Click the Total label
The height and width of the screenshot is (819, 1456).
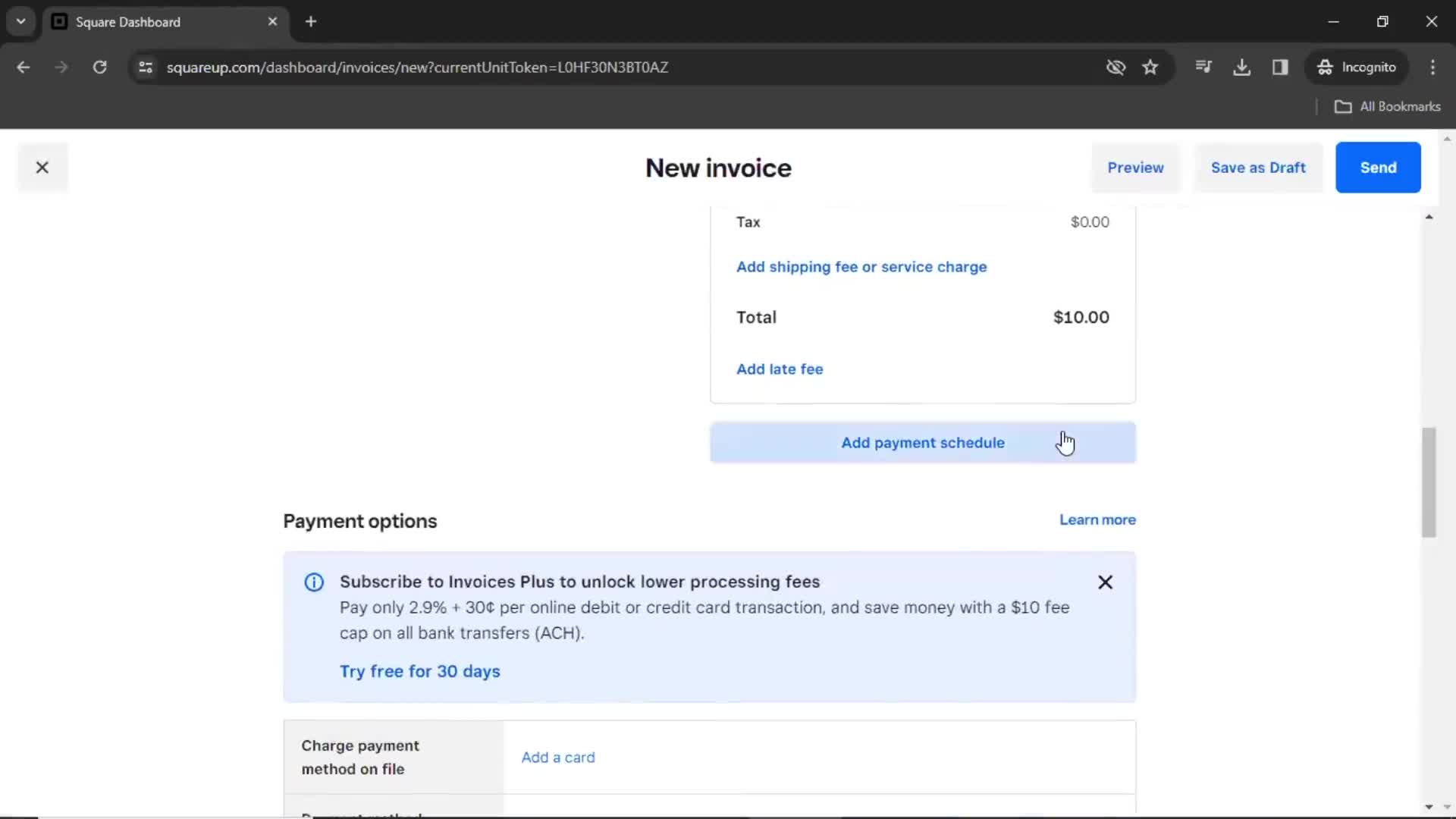coord(756,318)
